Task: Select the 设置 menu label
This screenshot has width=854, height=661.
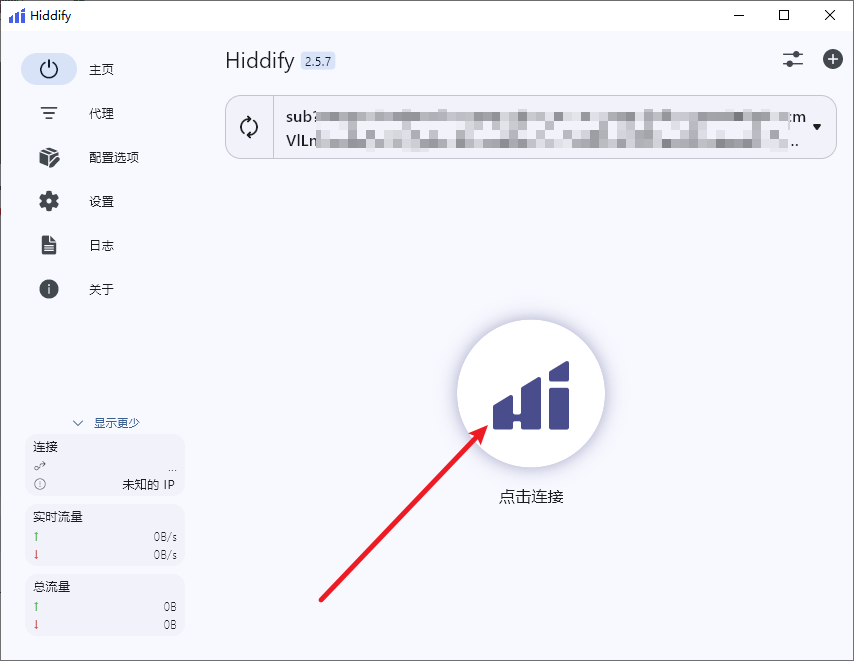Action: (101, 201)
